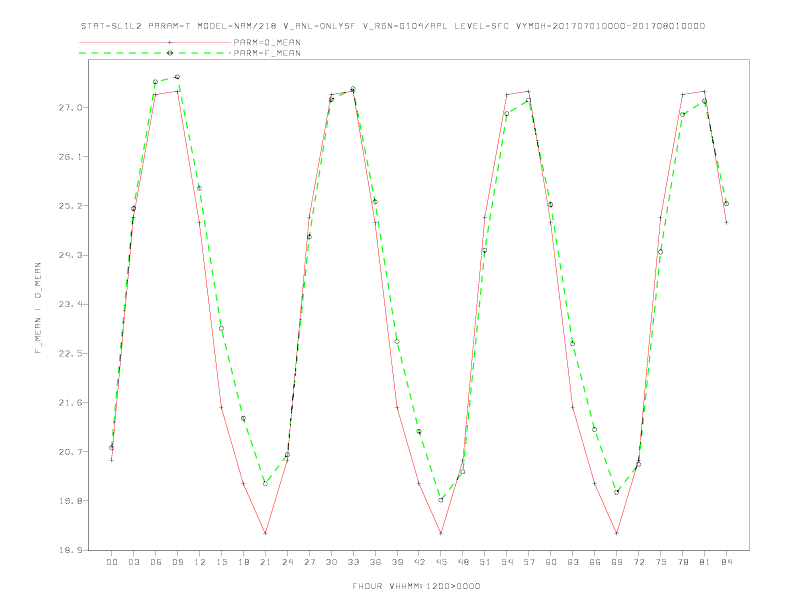The width and height of the screenshot is (792, 612).
Task: Click the F_MEAN circle marker at hour 84
Action: pos(726,203)
